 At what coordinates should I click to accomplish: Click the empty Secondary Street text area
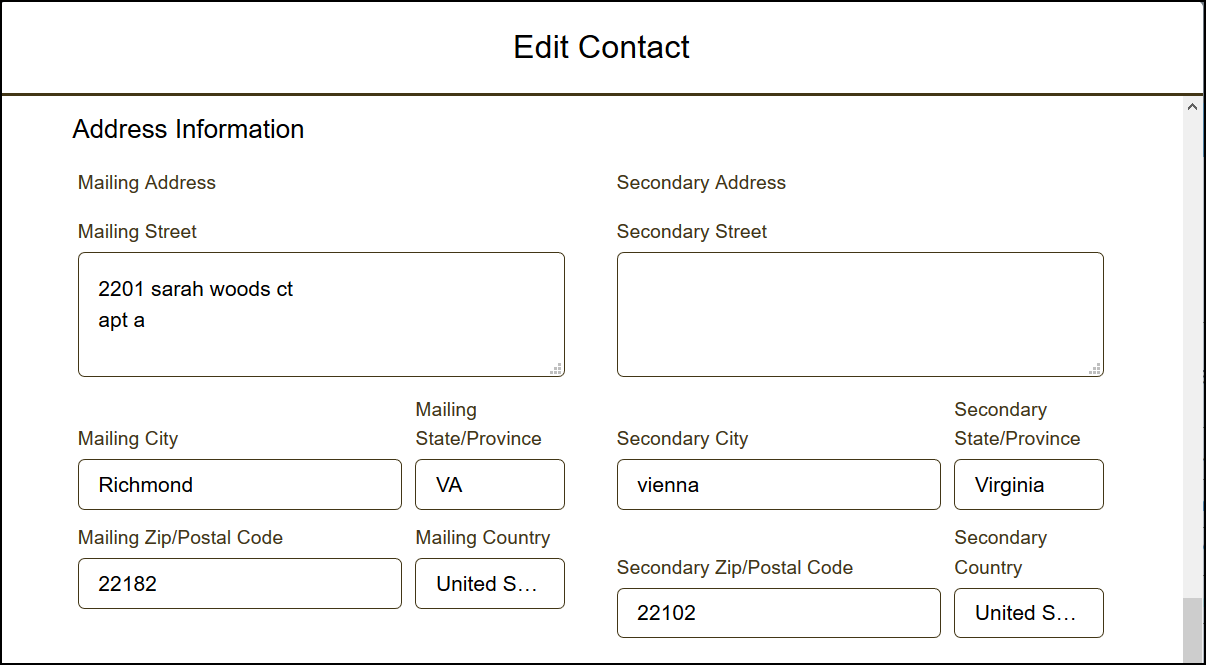(860, 314)
